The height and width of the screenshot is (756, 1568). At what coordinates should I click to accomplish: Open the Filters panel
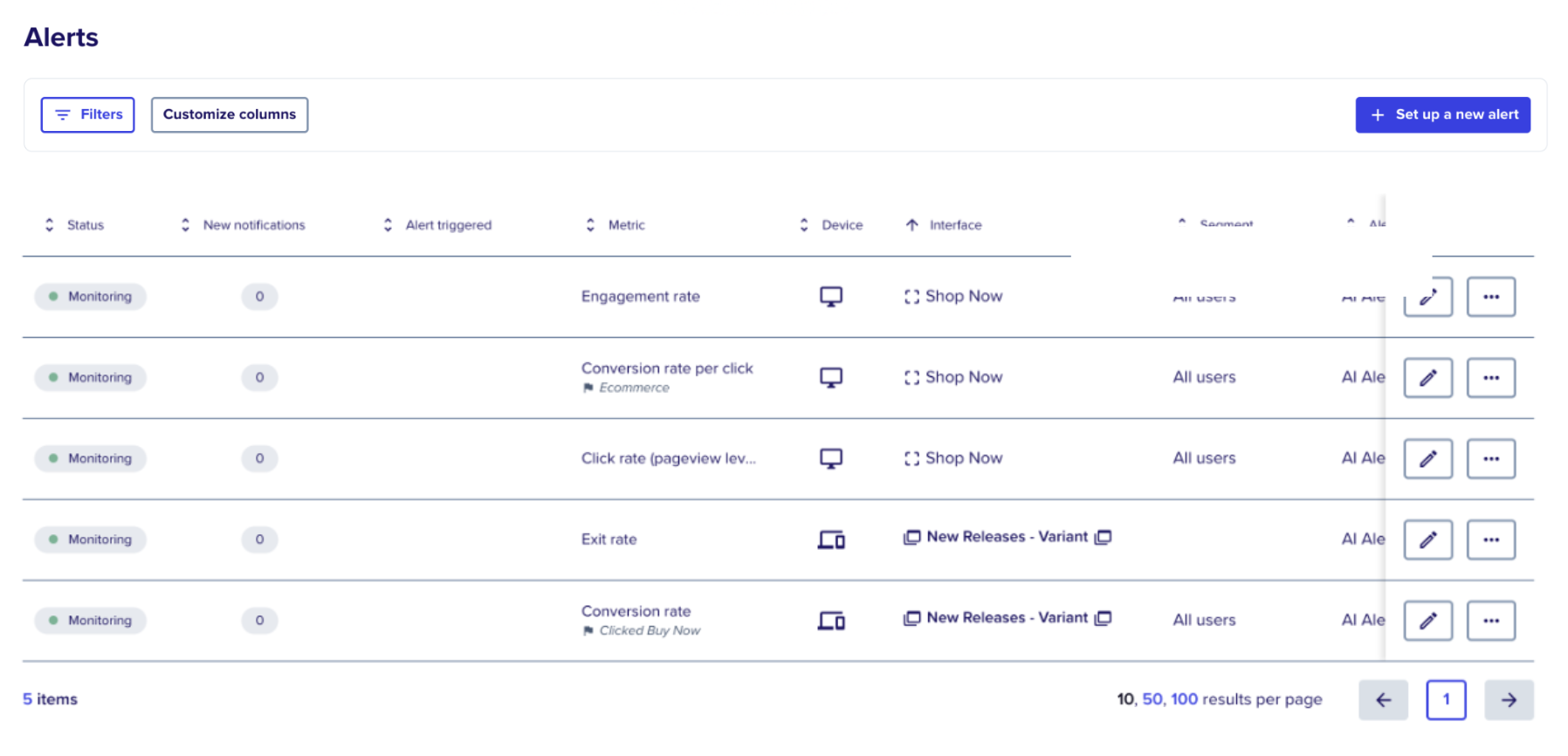coord(87,114)
